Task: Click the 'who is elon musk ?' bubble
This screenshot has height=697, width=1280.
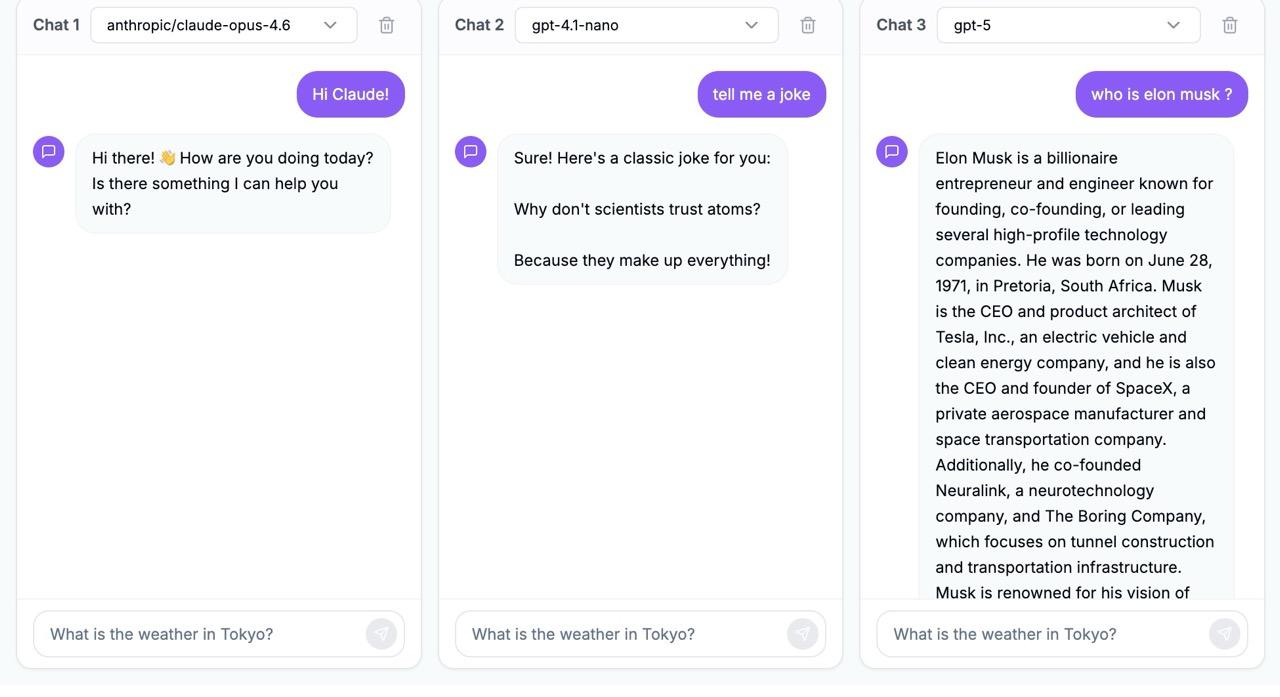Action: point(1161,93)
